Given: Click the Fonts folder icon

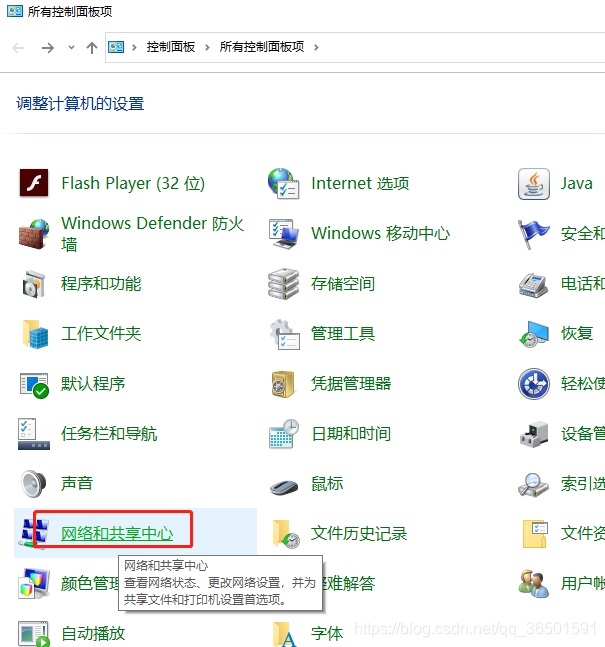Looking at the screenshot, I should pyautogui.click(x=285, y=635).
